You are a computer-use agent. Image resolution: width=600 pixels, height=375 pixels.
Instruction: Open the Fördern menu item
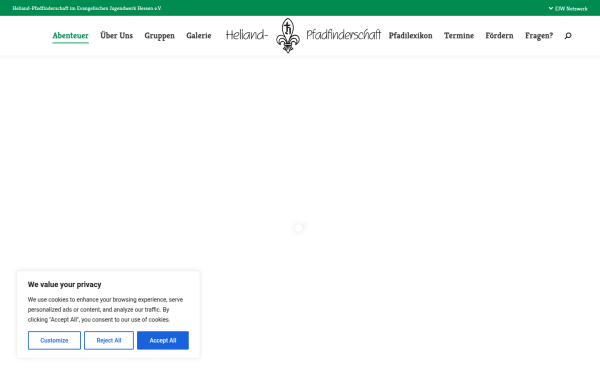coord(499,36)
